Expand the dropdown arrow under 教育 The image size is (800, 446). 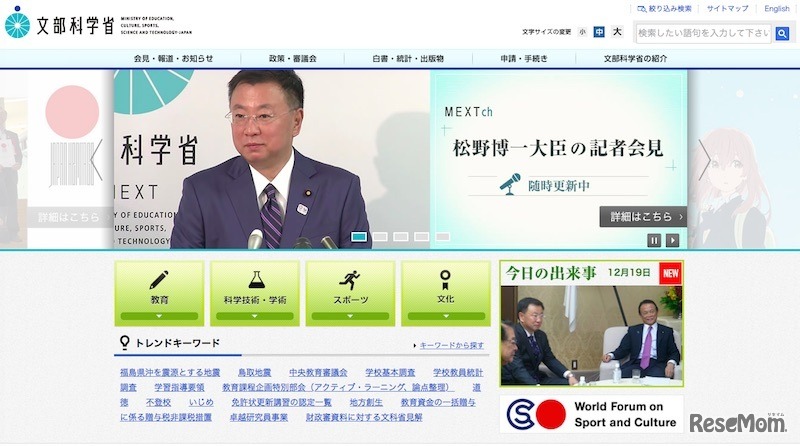pos(159,316)
